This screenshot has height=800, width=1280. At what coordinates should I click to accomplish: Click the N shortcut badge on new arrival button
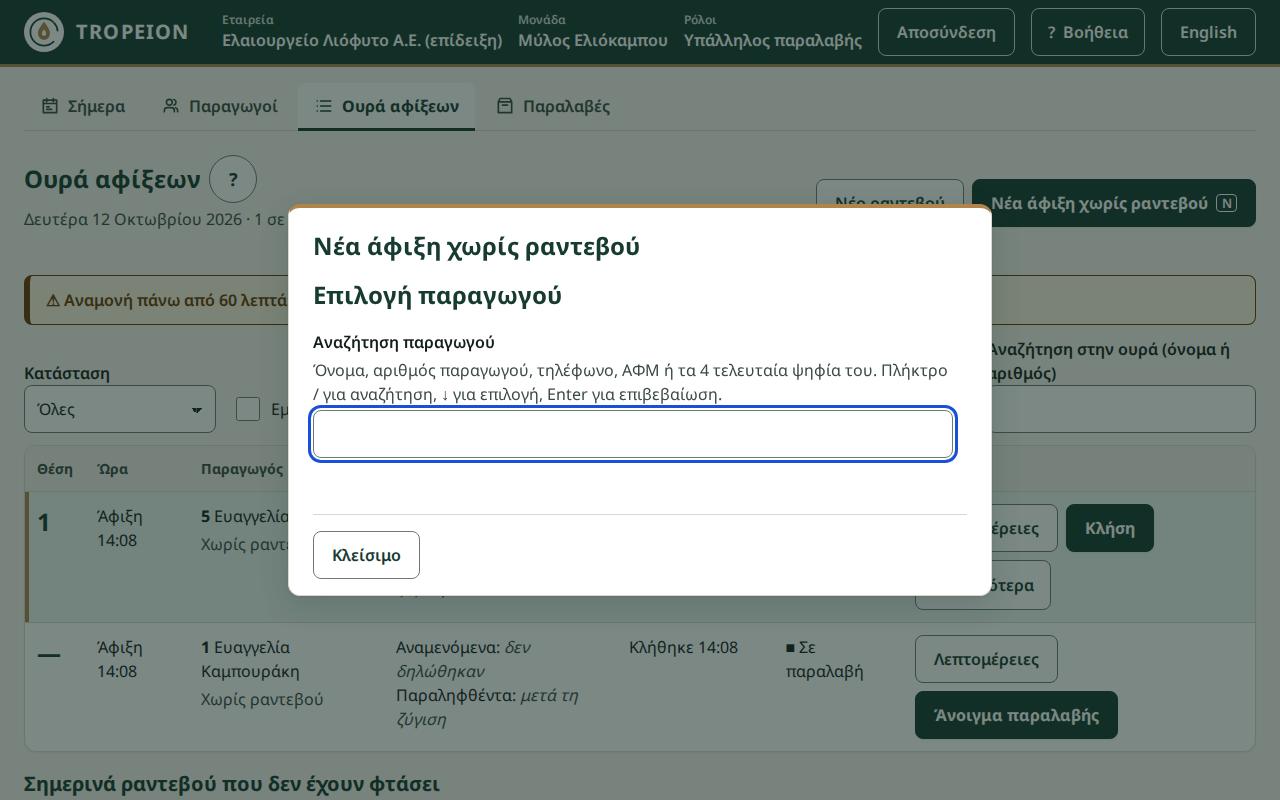tap(1226, 203)
